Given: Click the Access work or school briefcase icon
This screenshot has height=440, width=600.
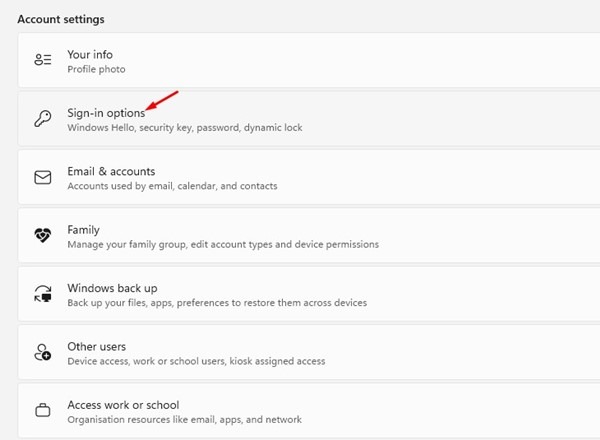Looking at the screenshot, I should 43,411.
